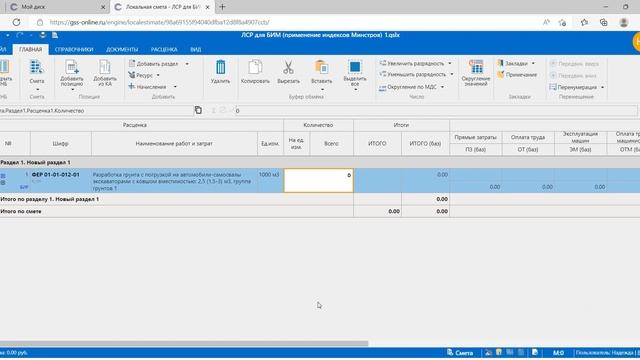This screenshot has width=640, height=360.
Task: Open the Добавить раздел dropdown arrow
Action: pyautogui.click(x=187, y=64)
